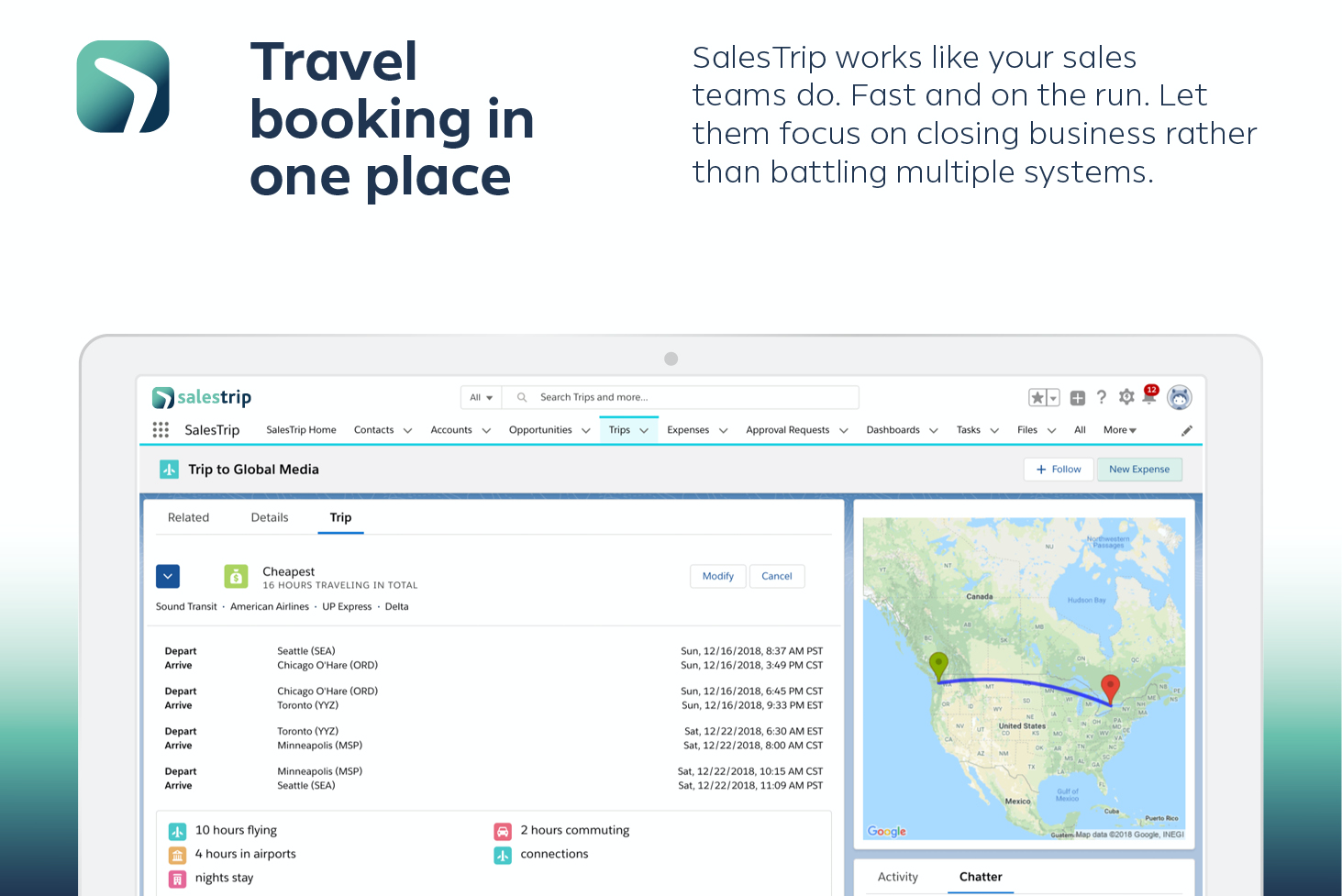Select the Chatter tab
This screenshot has height=896, width=1342.
pyautogui.click(x=981, y=878)
